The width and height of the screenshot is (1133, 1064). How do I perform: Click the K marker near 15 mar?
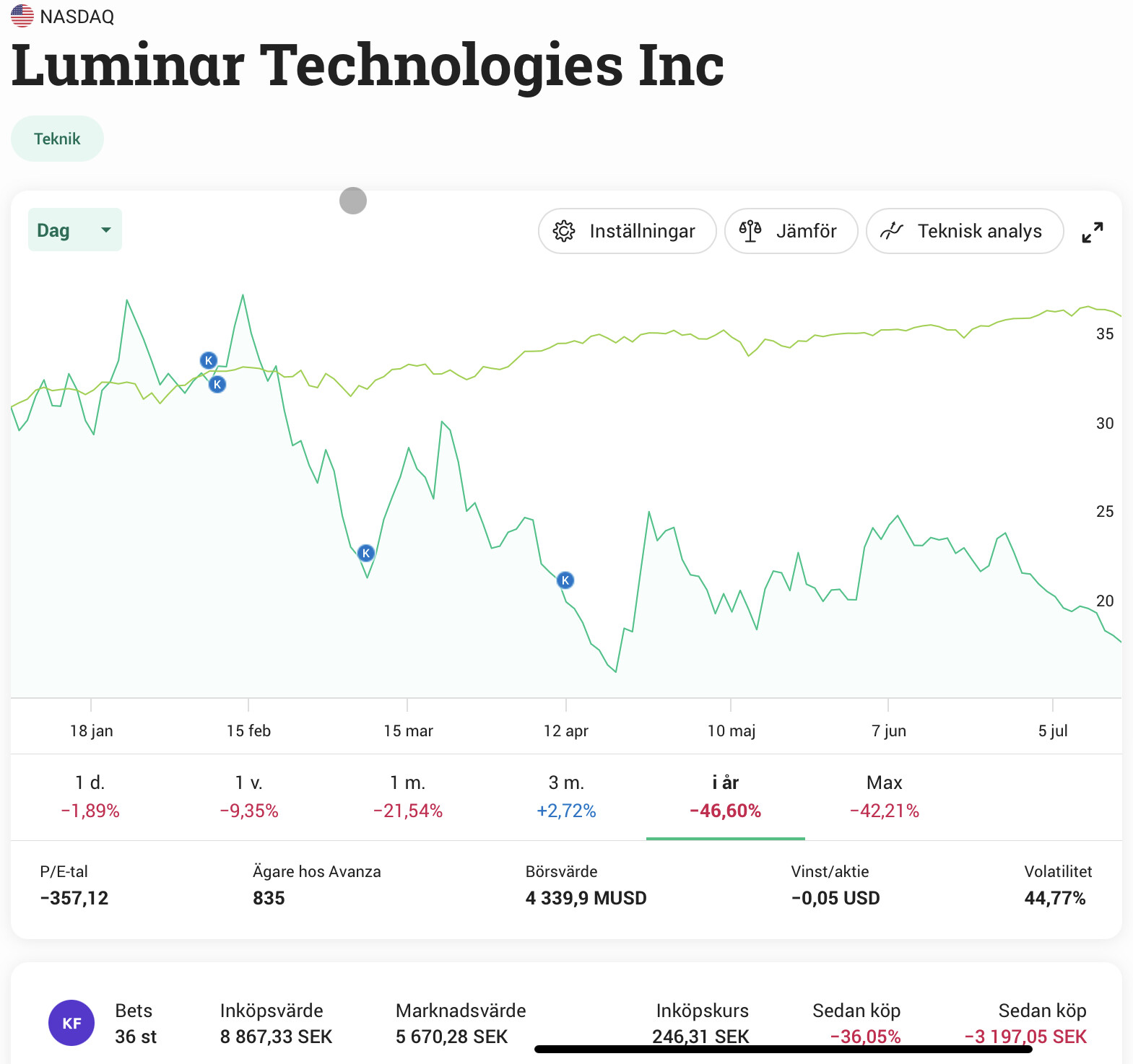(366, 553)
